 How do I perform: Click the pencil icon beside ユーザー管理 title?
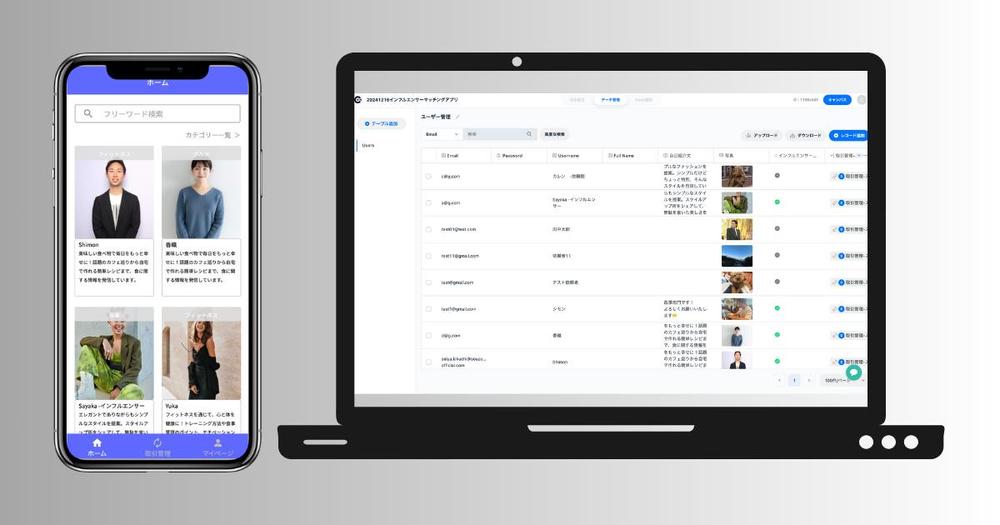click(457, 117)
